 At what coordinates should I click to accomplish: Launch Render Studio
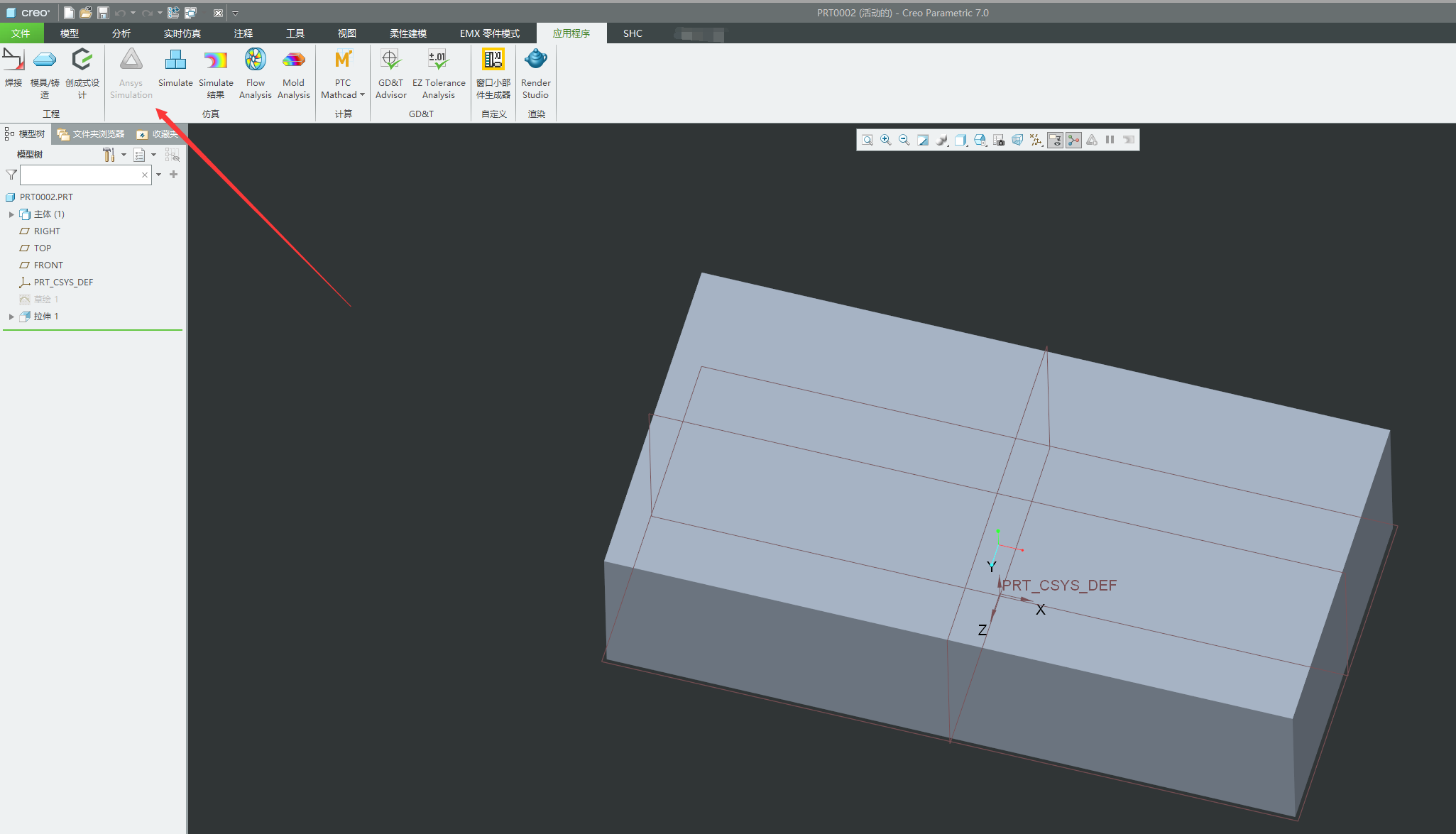coord(536,73)
